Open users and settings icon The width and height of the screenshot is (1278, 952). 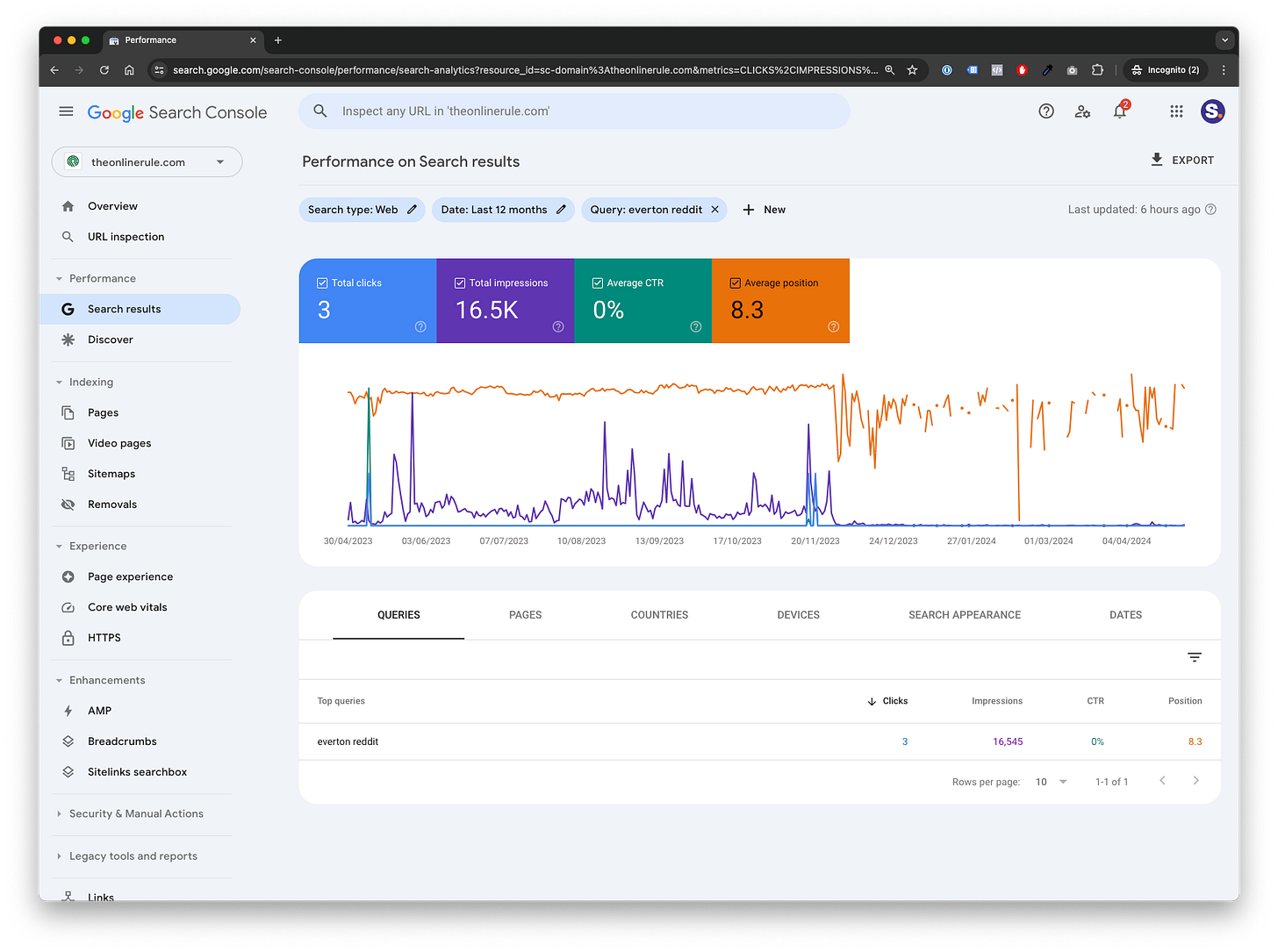click(1082, 111)
